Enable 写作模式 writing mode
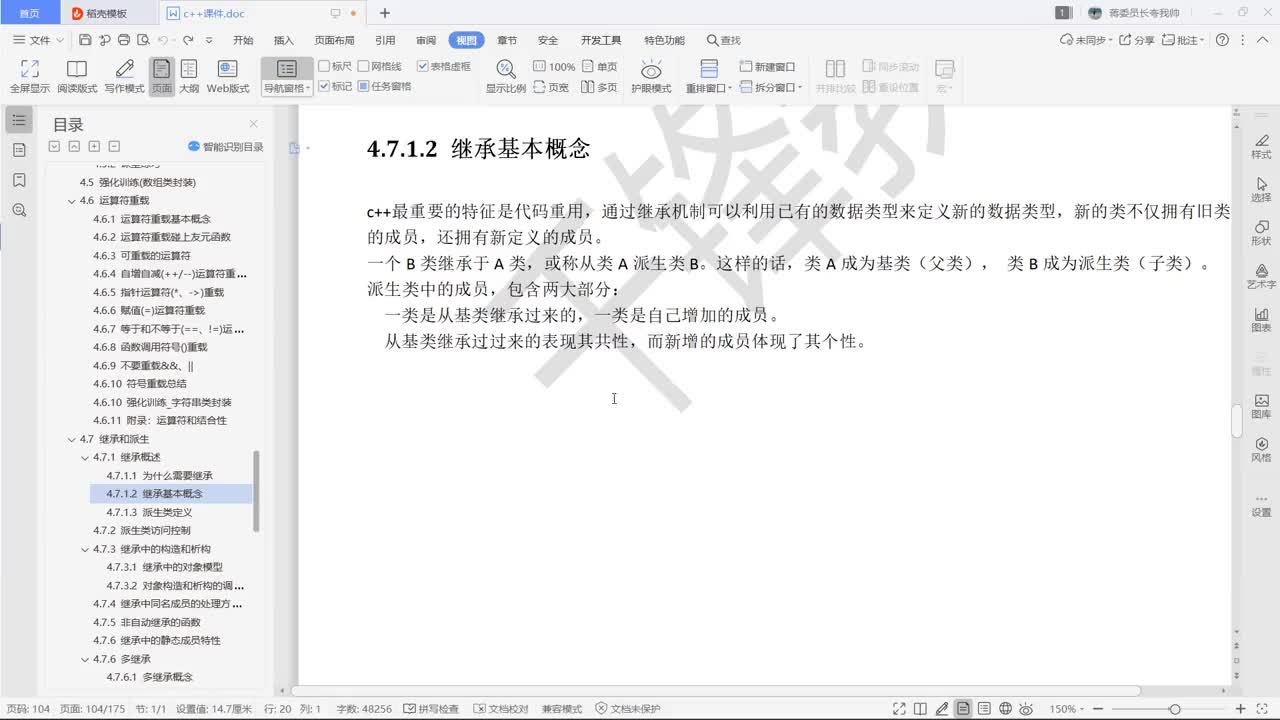1280x720 pixels. coord(124,76)
